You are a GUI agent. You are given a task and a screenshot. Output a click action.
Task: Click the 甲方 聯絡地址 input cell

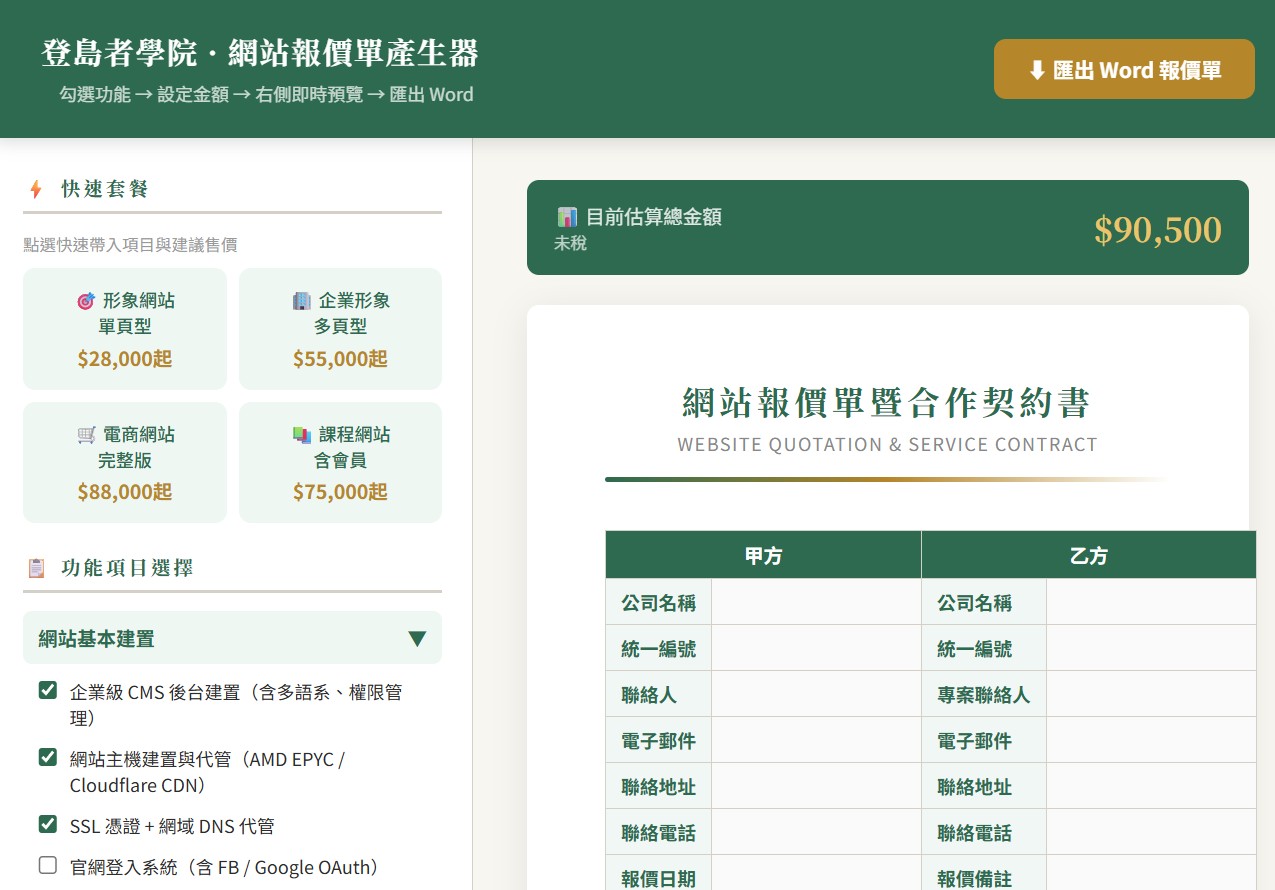[816, 786]
